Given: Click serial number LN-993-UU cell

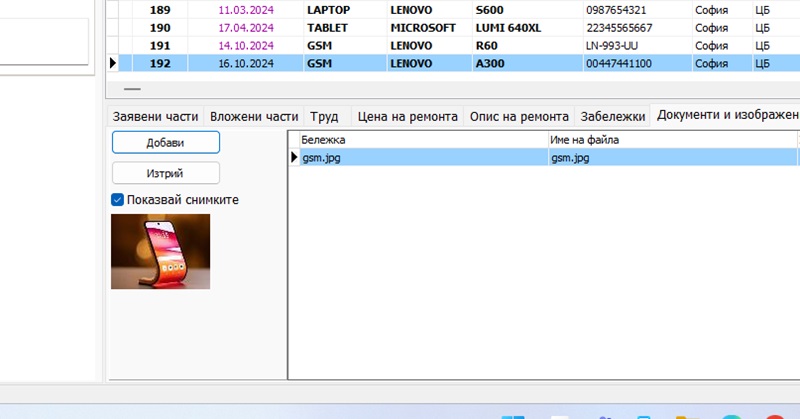Looking at the screenshot, I should click(638, 45).
